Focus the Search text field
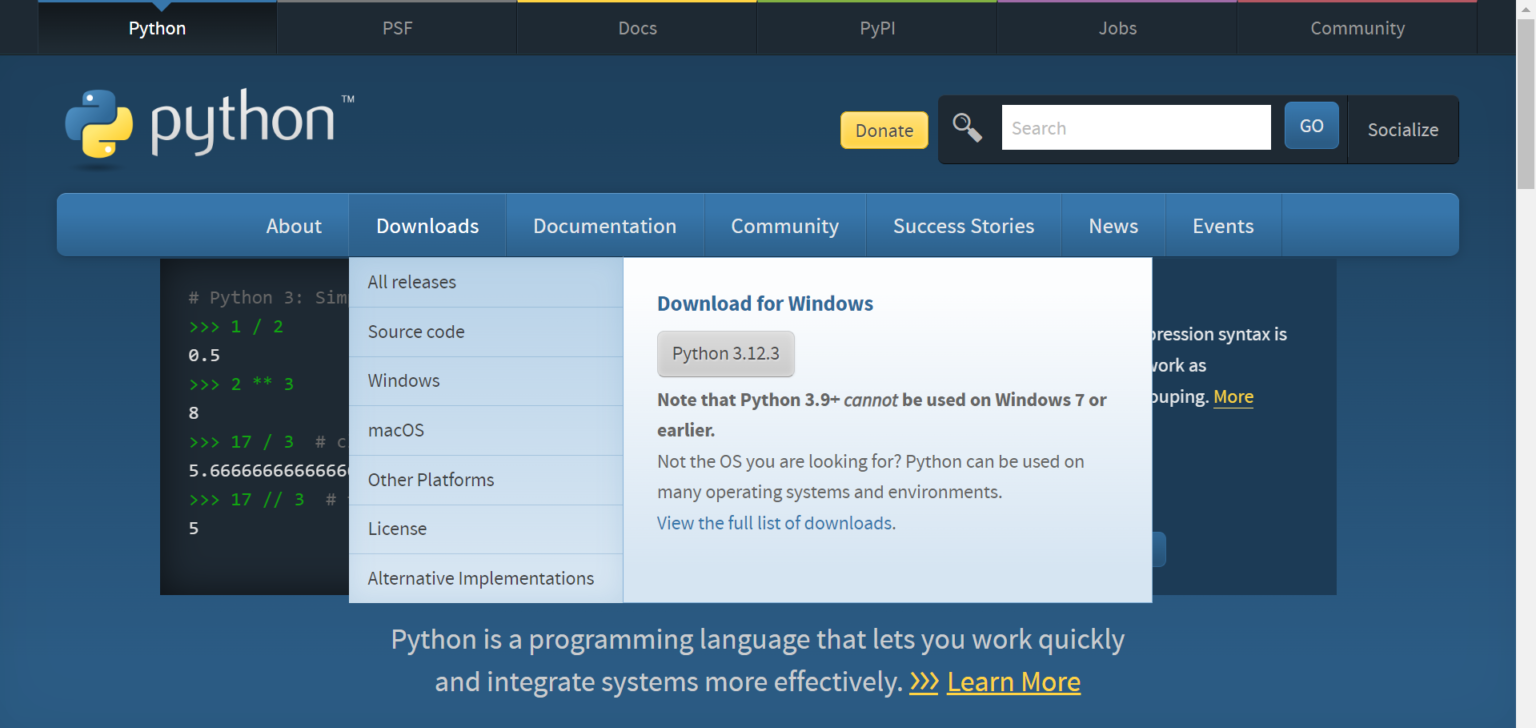The image size is (1536, 728). pos(1136,128)
